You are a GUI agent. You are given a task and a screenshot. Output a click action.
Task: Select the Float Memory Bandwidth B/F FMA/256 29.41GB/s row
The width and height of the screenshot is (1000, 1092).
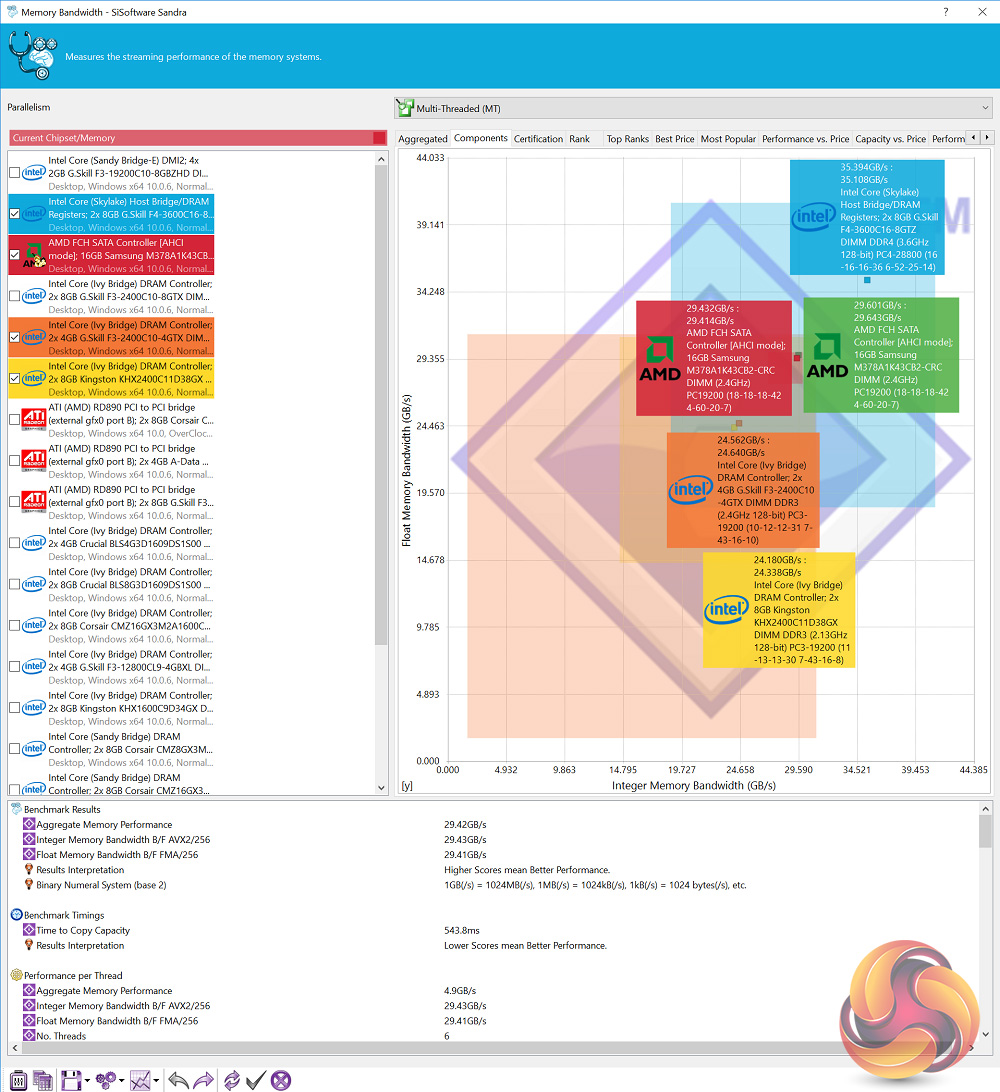click(x=494, y=855)
